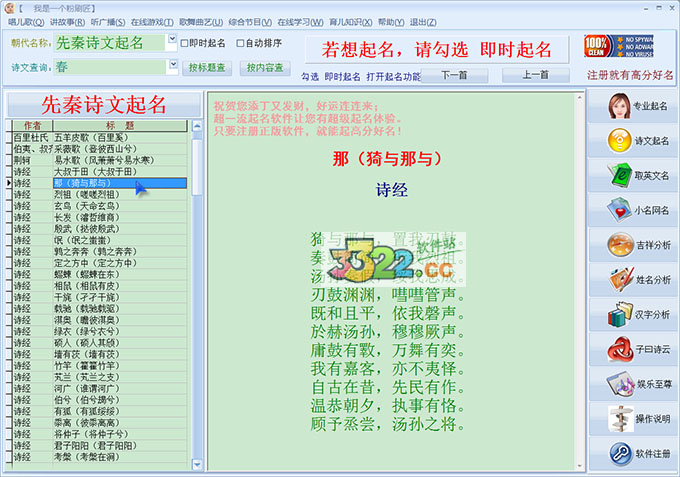Viewport: 680px width, 477px height.
Task: Open the 讲故事(R) menu
Action: point(67,22)
